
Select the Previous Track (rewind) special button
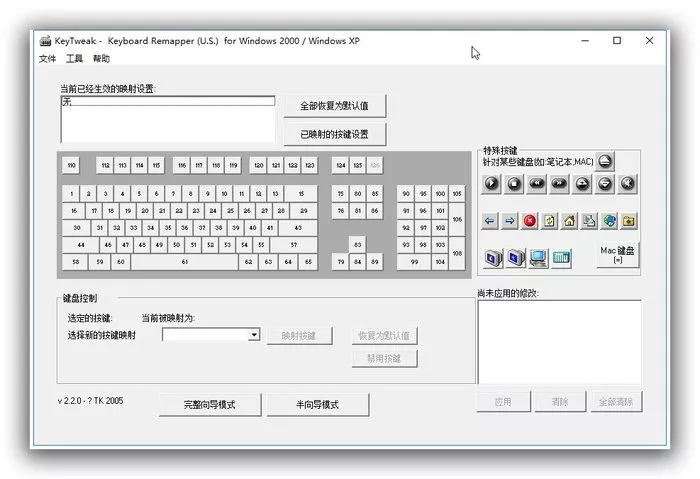537,183
